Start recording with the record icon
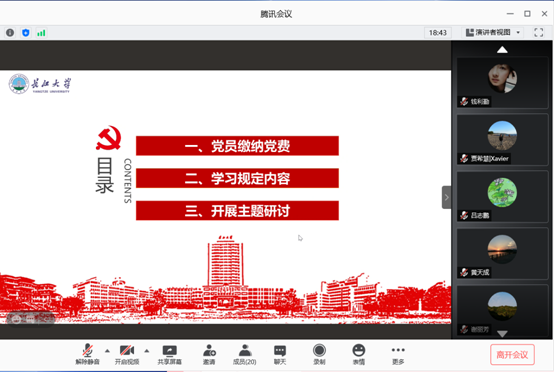The width and height of the screenshot is (554, 372). click(319, 354)
